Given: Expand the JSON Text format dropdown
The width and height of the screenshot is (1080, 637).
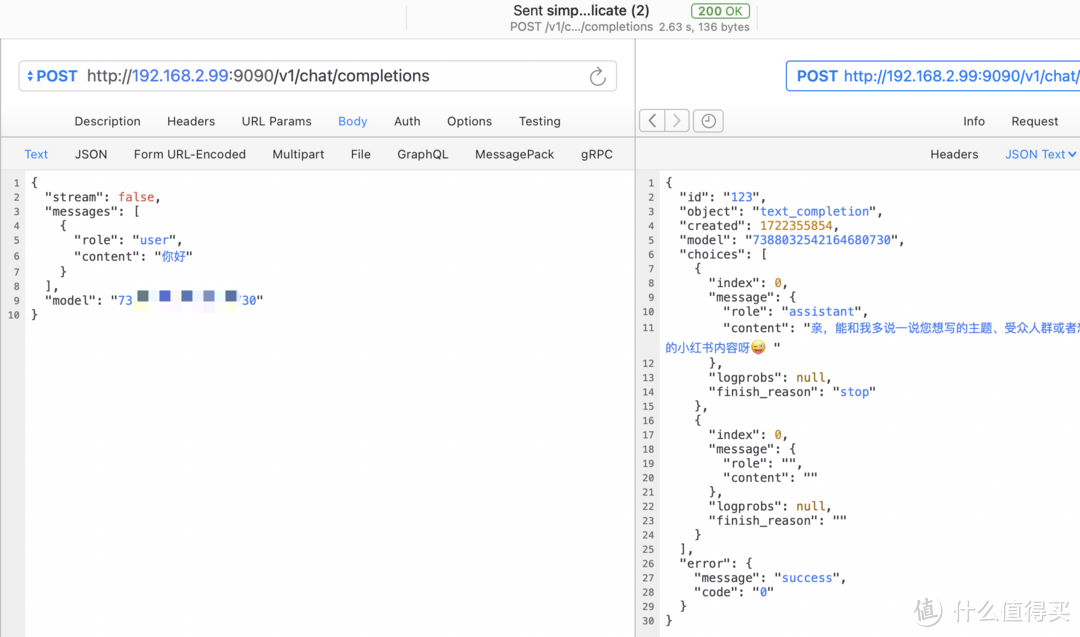Looking at the screenshot, I should pos(1040,154).
